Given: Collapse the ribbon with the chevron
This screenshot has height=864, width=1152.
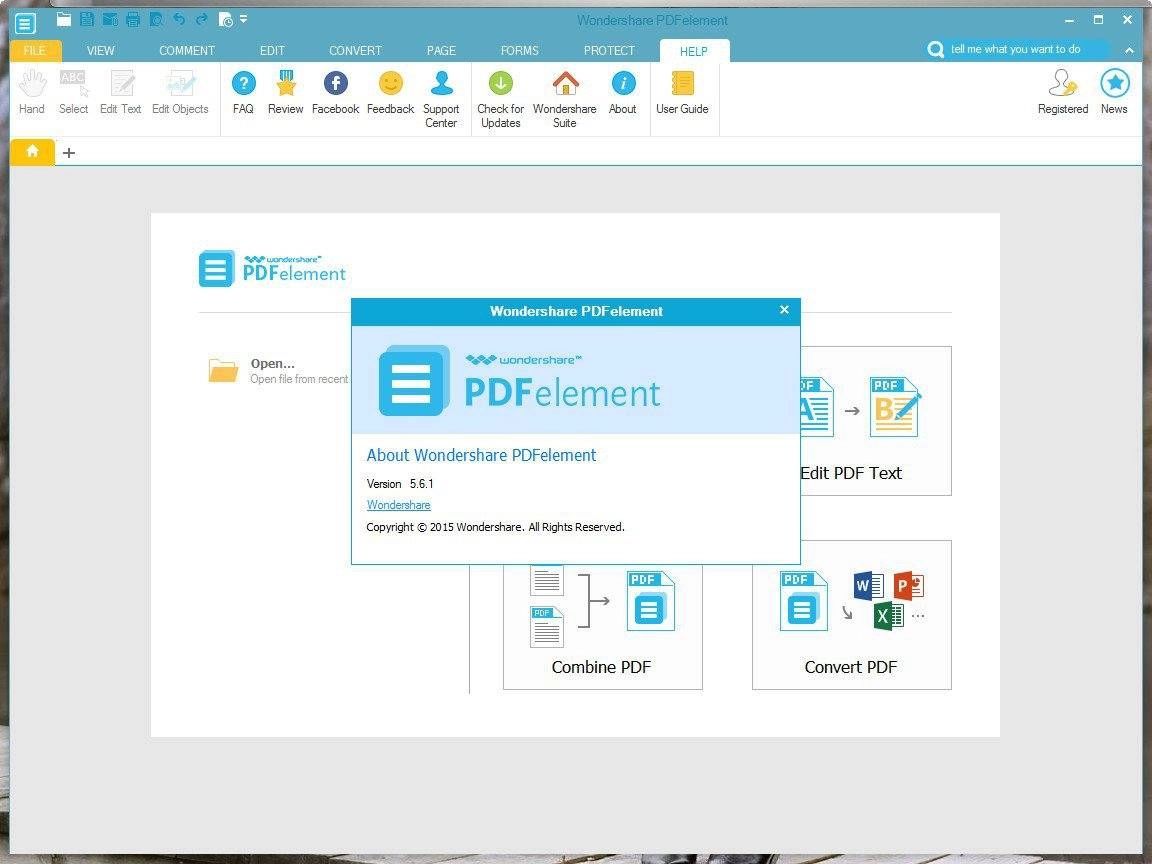Looking at the screenshot, I should [1129, 50].
